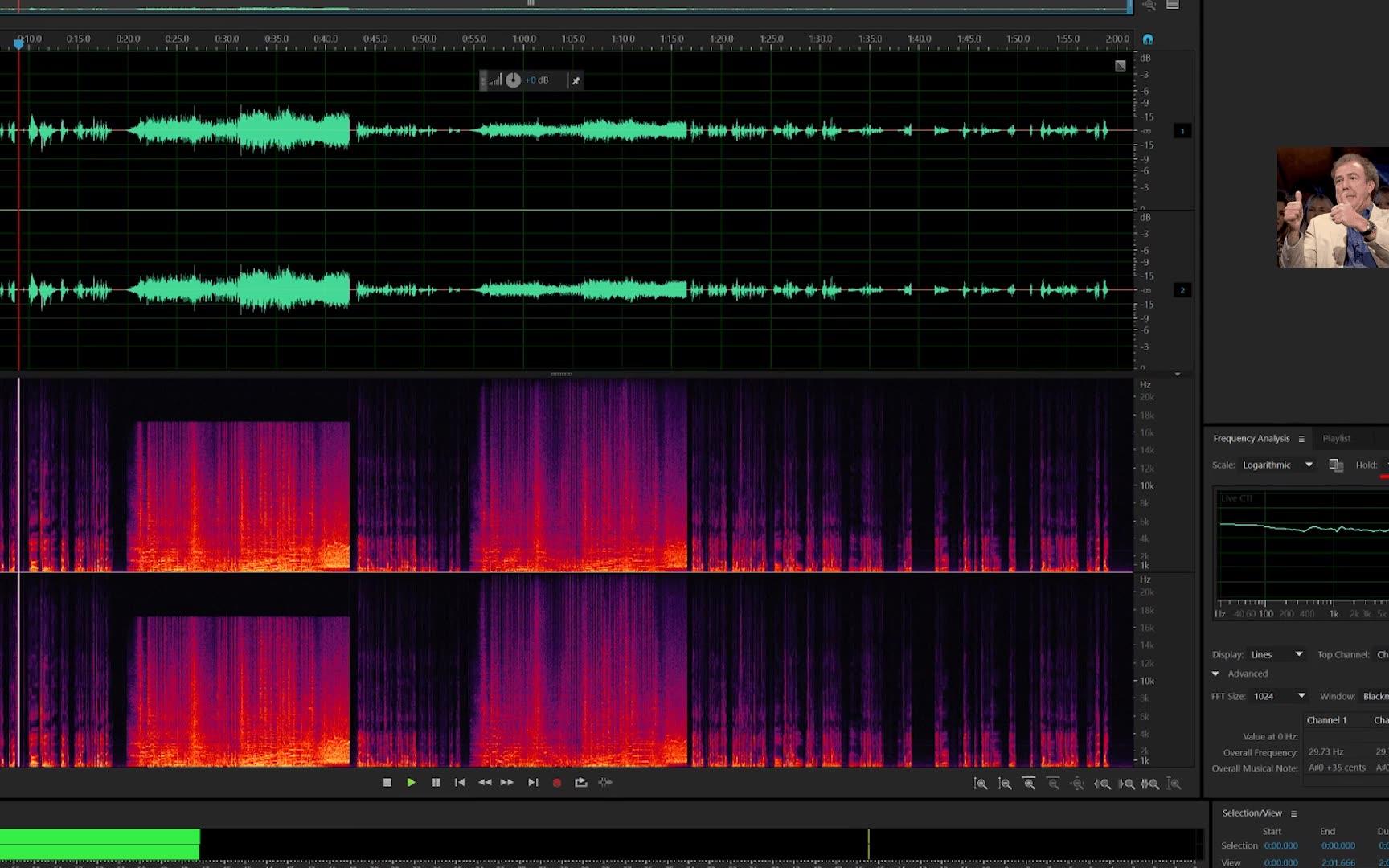Switch to the Playlist tab
This screenshot has height=868, width=1389.
point(1337,438)
